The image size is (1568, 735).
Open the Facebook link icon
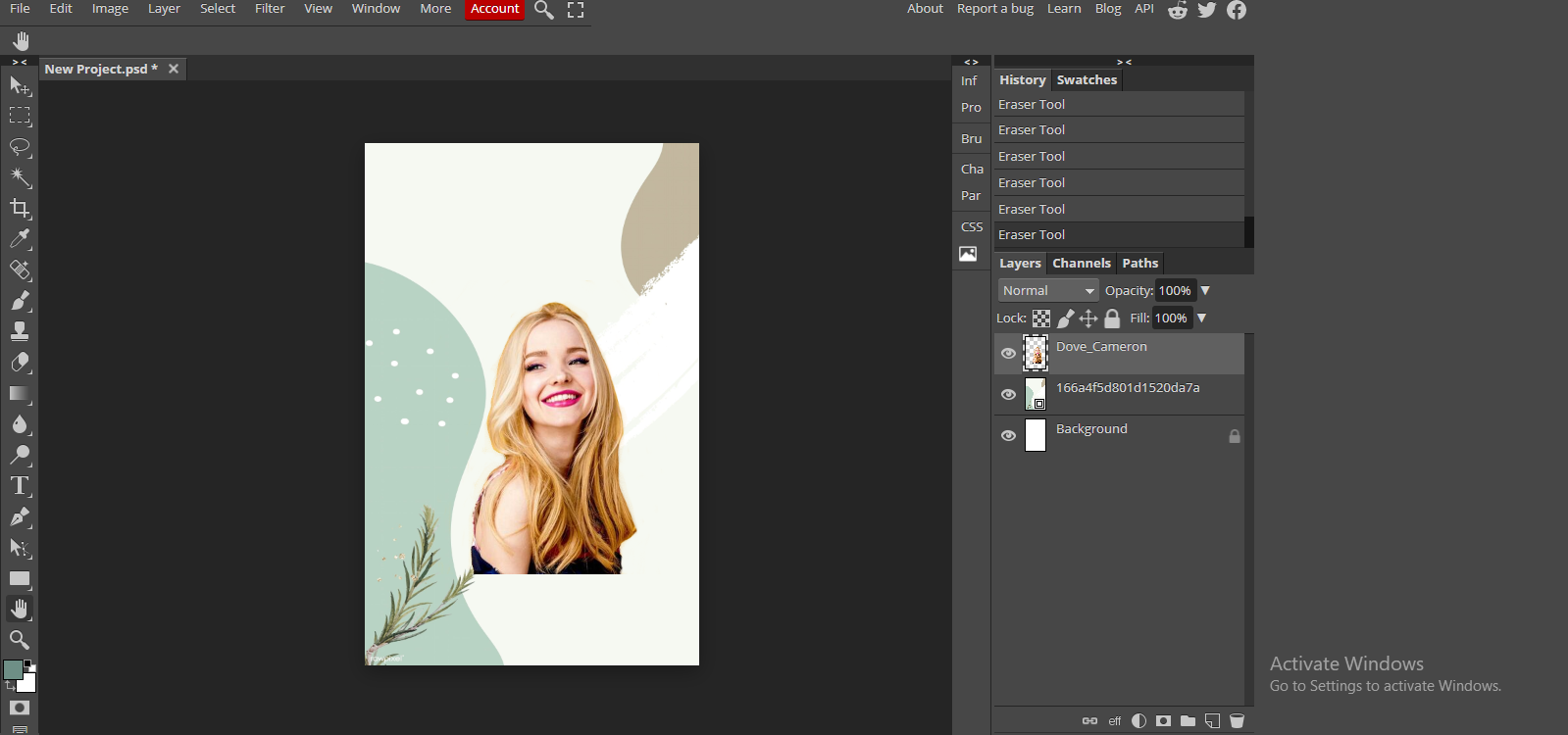[1237, 10]
